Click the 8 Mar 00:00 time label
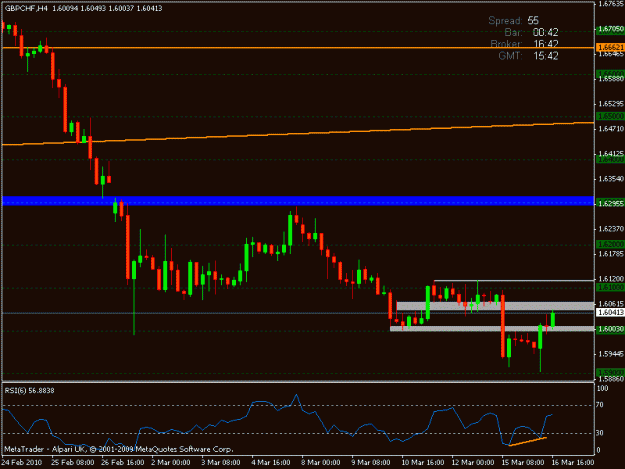625x469 pixels. point(320,462)
